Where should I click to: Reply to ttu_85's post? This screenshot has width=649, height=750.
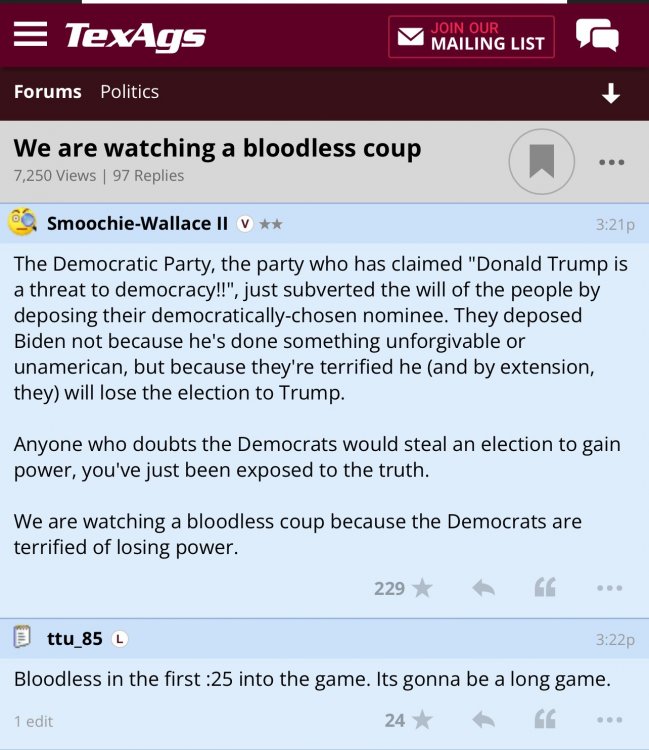point(483,719)
